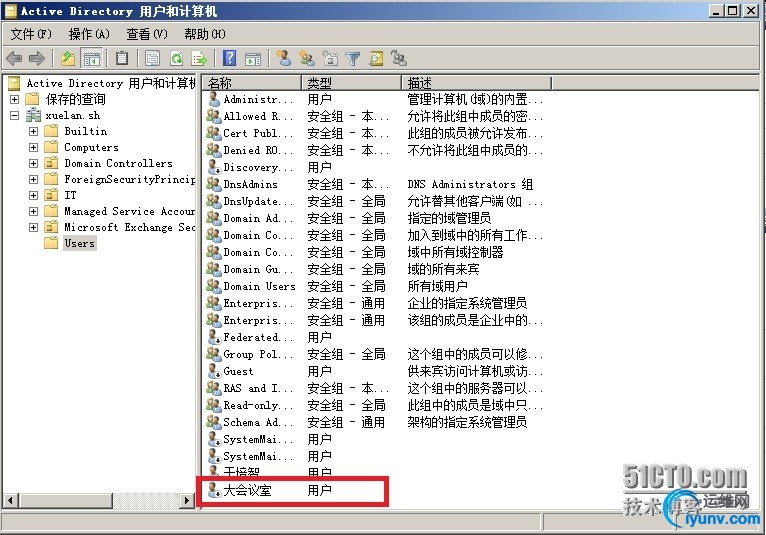Create a new user with the single-person icon
This screenshot has height=535, width=766.
[x=283, y=58]
